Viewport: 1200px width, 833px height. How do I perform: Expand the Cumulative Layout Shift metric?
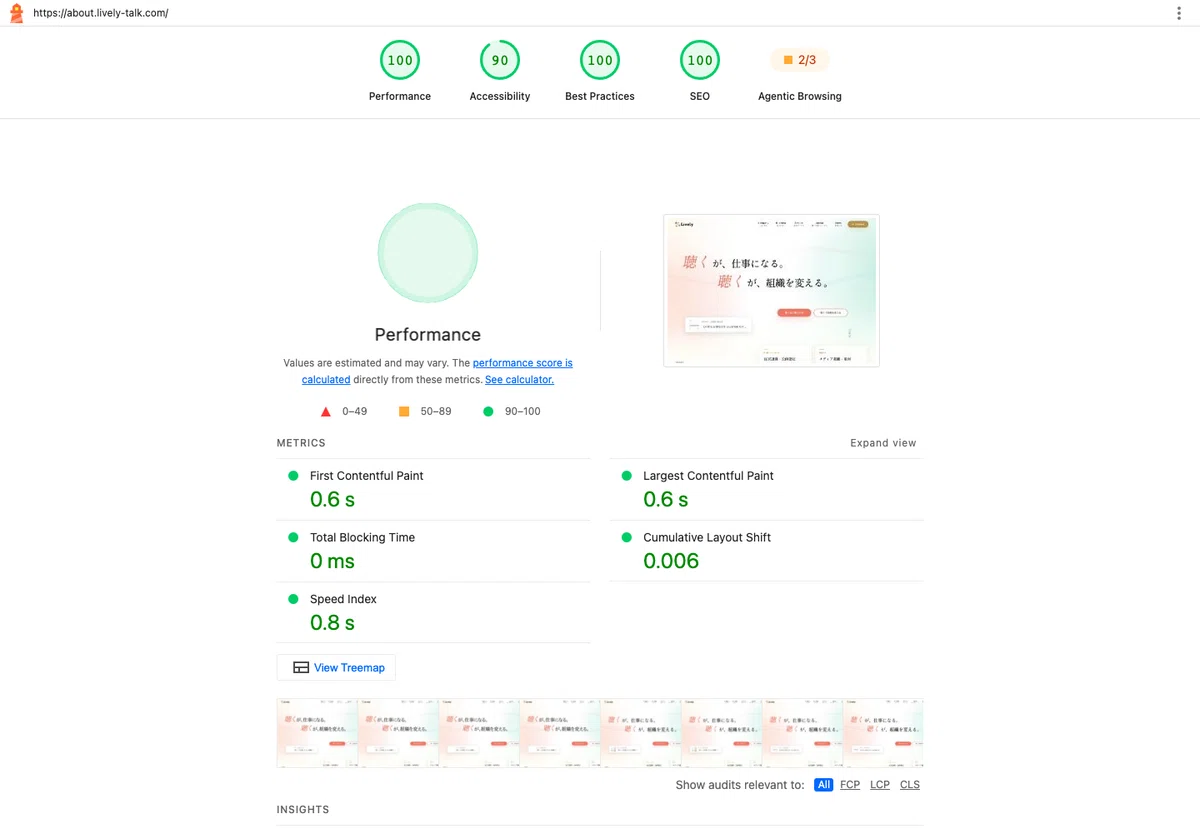point(766,551)
